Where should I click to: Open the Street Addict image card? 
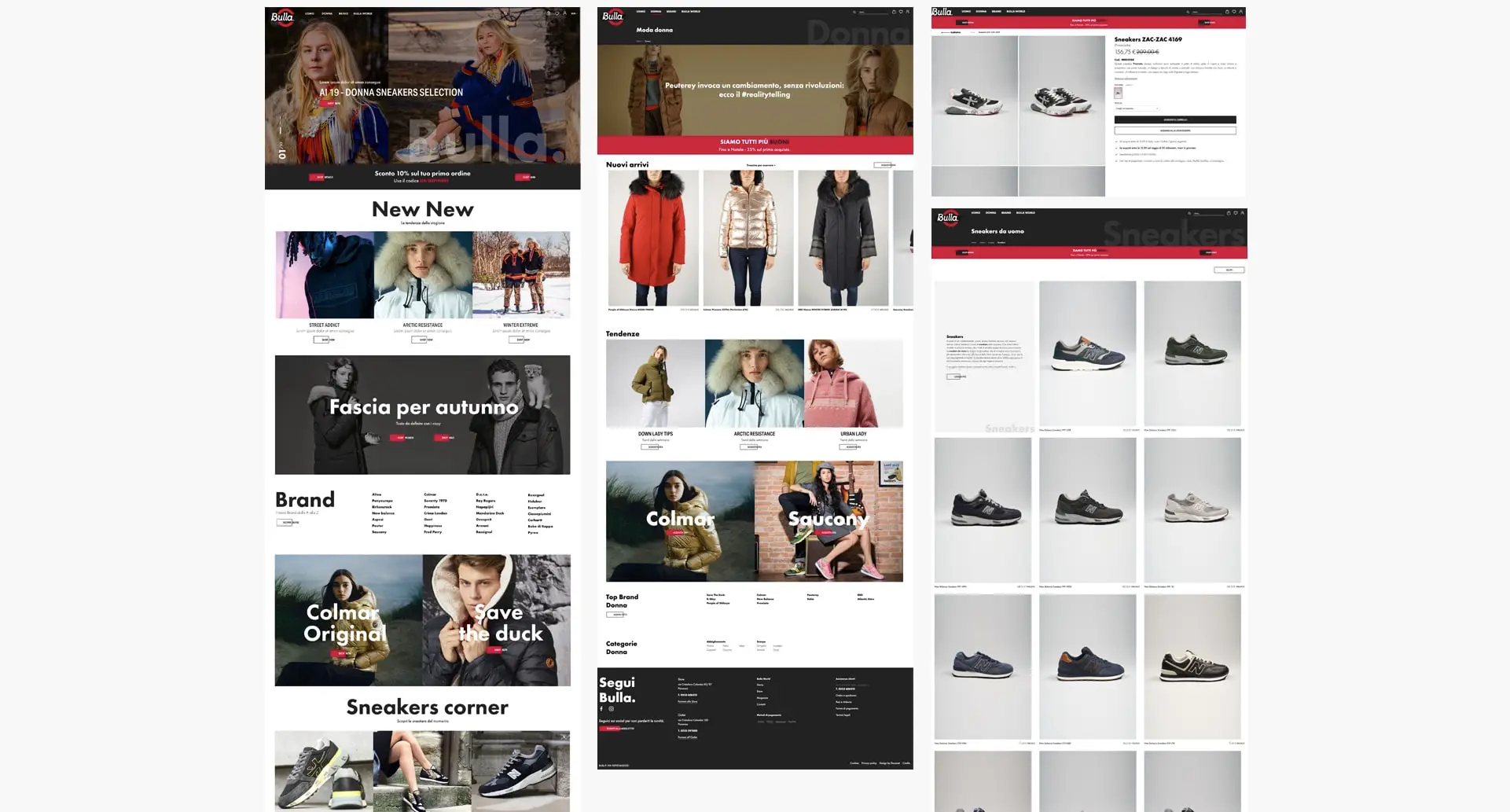(x=325, y=274)
